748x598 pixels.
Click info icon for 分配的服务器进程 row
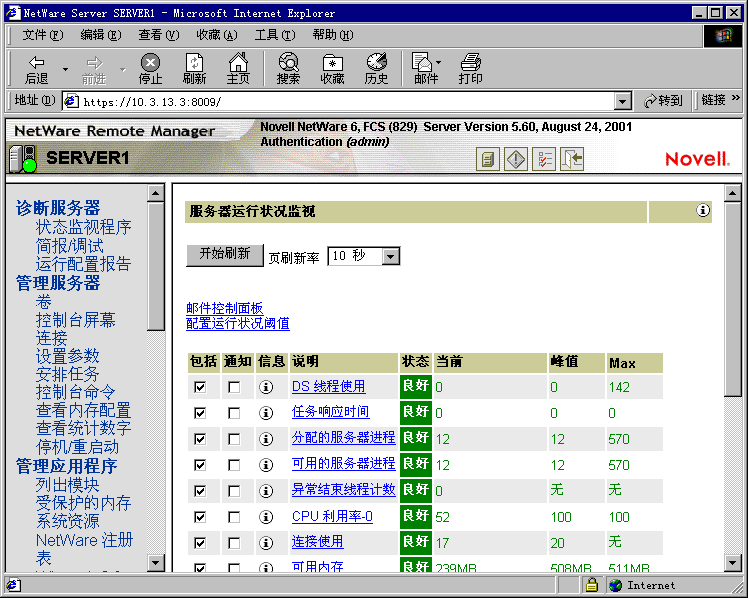pos(266,439)
